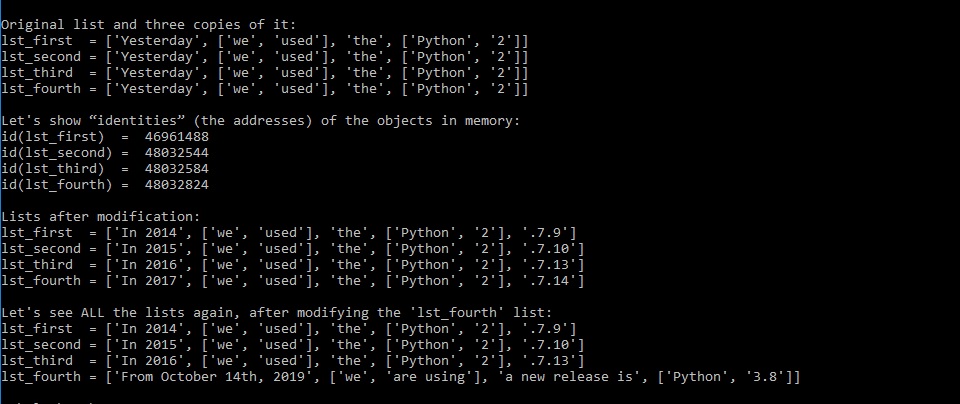This screenshot has width=960, height=404.
Task: Click 'id(lst_third)' label text
Action: [x=53, y=168]
